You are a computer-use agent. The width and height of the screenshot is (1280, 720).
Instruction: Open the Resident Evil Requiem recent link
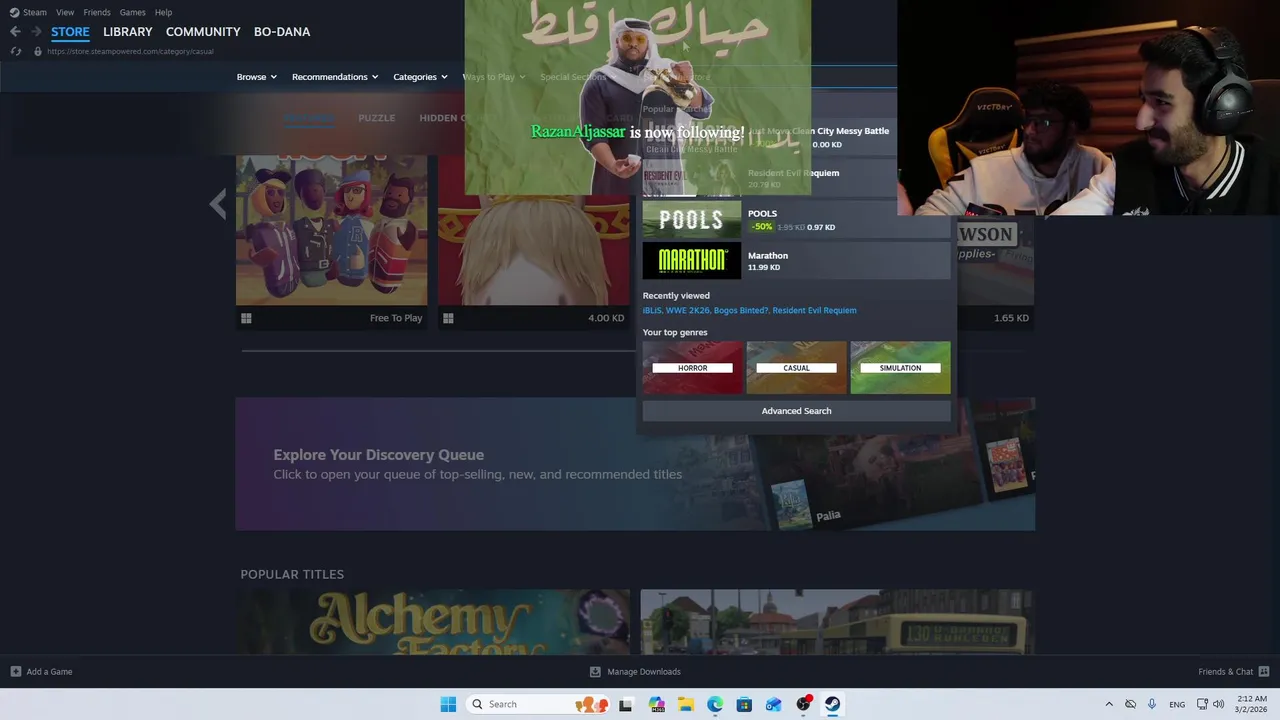click(x=814, y=310)
